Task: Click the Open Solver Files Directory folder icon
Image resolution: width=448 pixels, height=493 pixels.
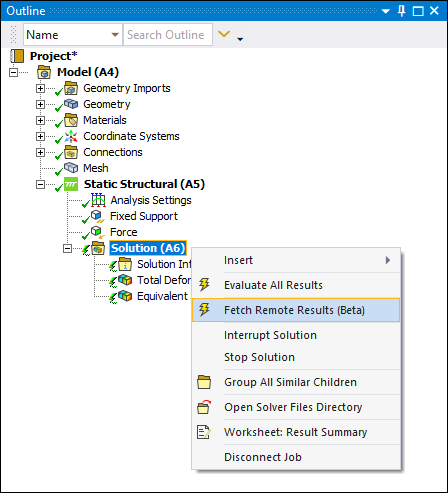Action: click(x=204, y=407)
